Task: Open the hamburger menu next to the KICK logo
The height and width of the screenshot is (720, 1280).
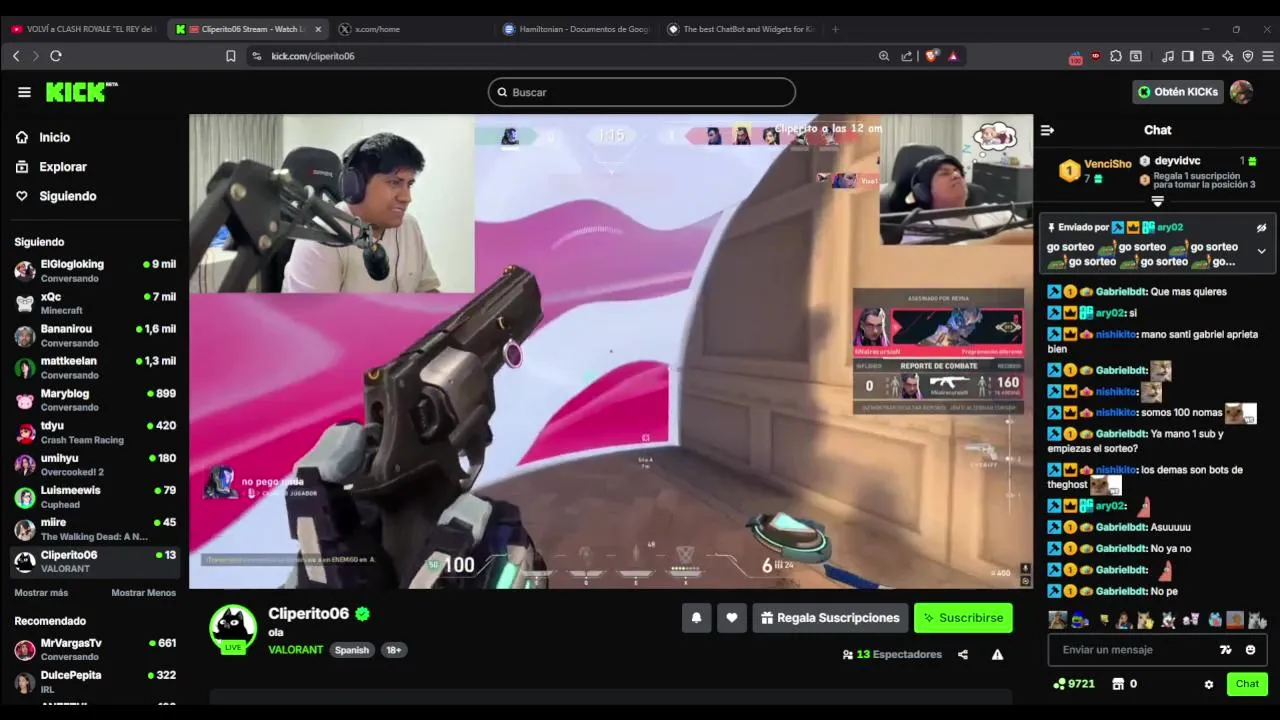Action: 24,92
